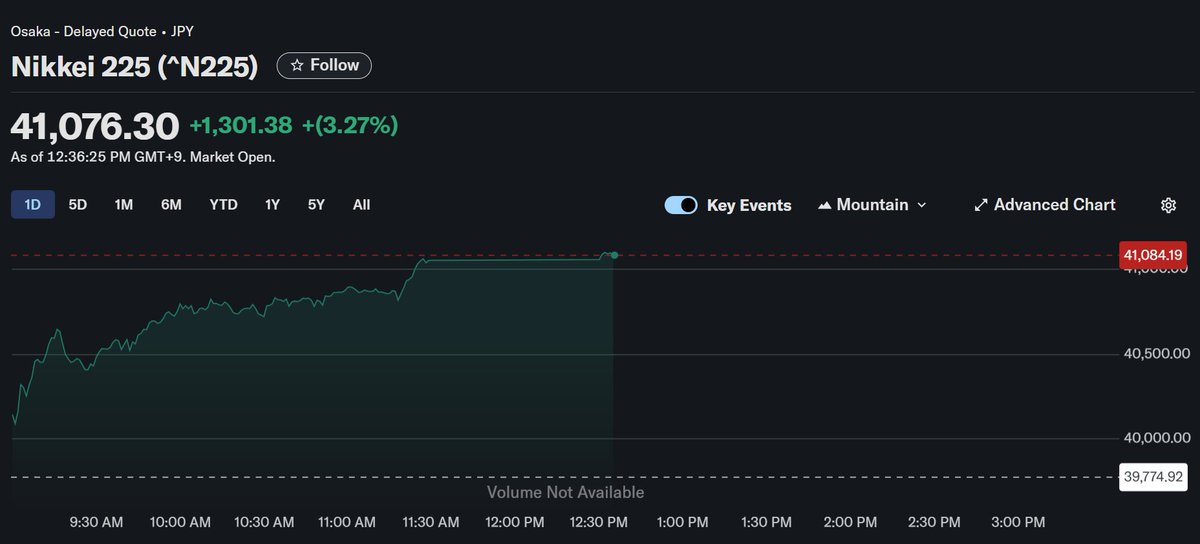Click the 10:30 AM time label
The image size is (1200, 544).
(264, 522)
